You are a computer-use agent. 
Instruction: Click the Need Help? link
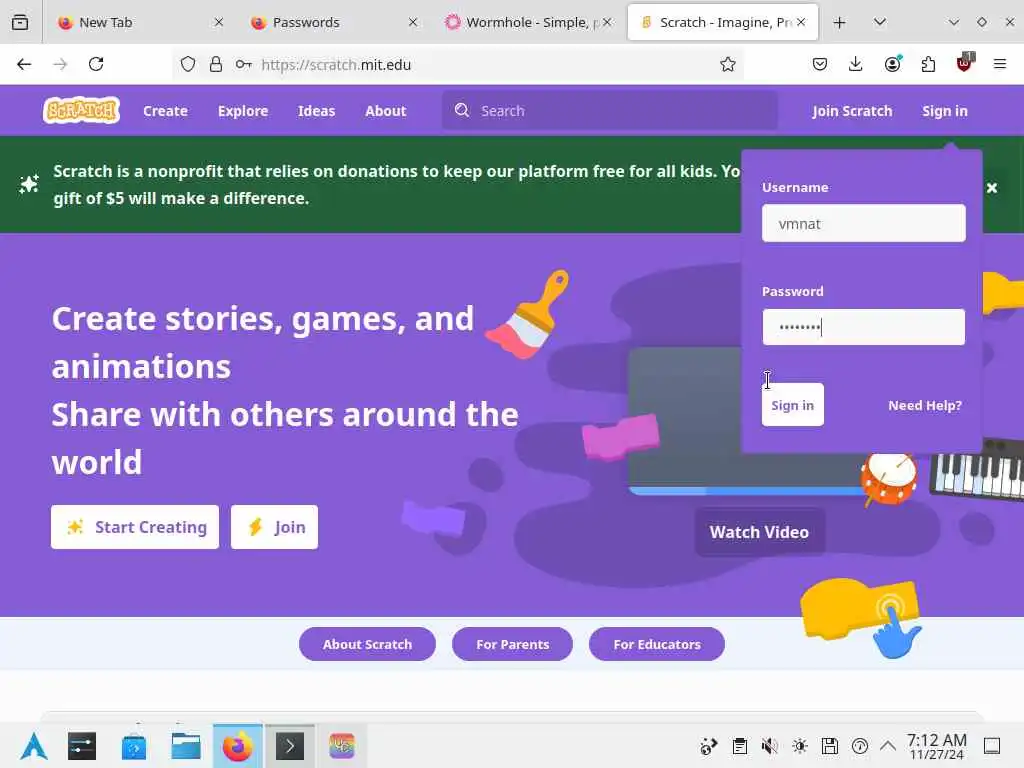925,406
